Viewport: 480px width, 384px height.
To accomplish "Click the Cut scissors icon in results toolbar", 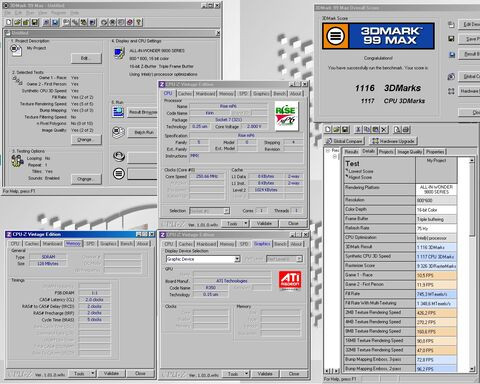I will click(x=358, y=129).
